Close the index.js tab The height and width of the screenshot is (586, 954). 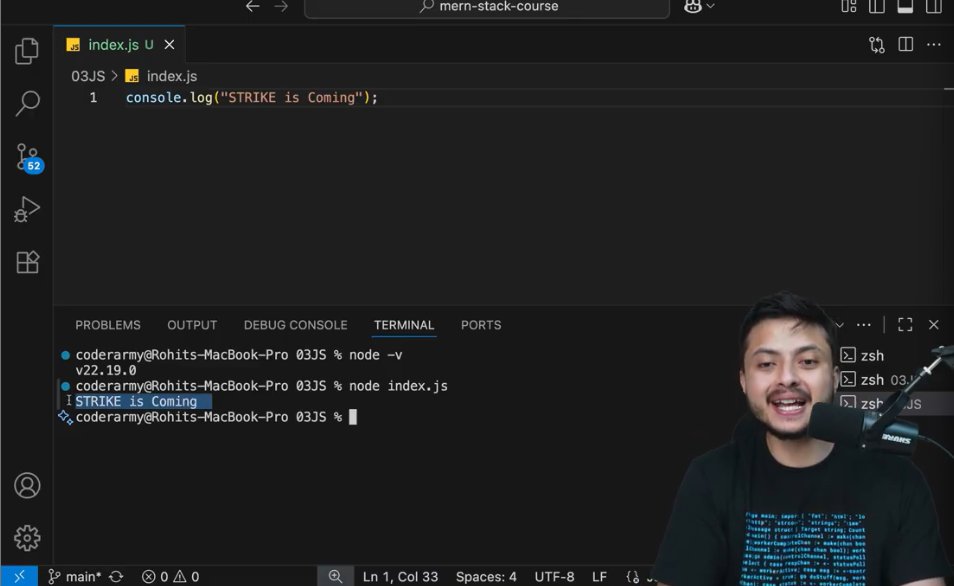169,44
